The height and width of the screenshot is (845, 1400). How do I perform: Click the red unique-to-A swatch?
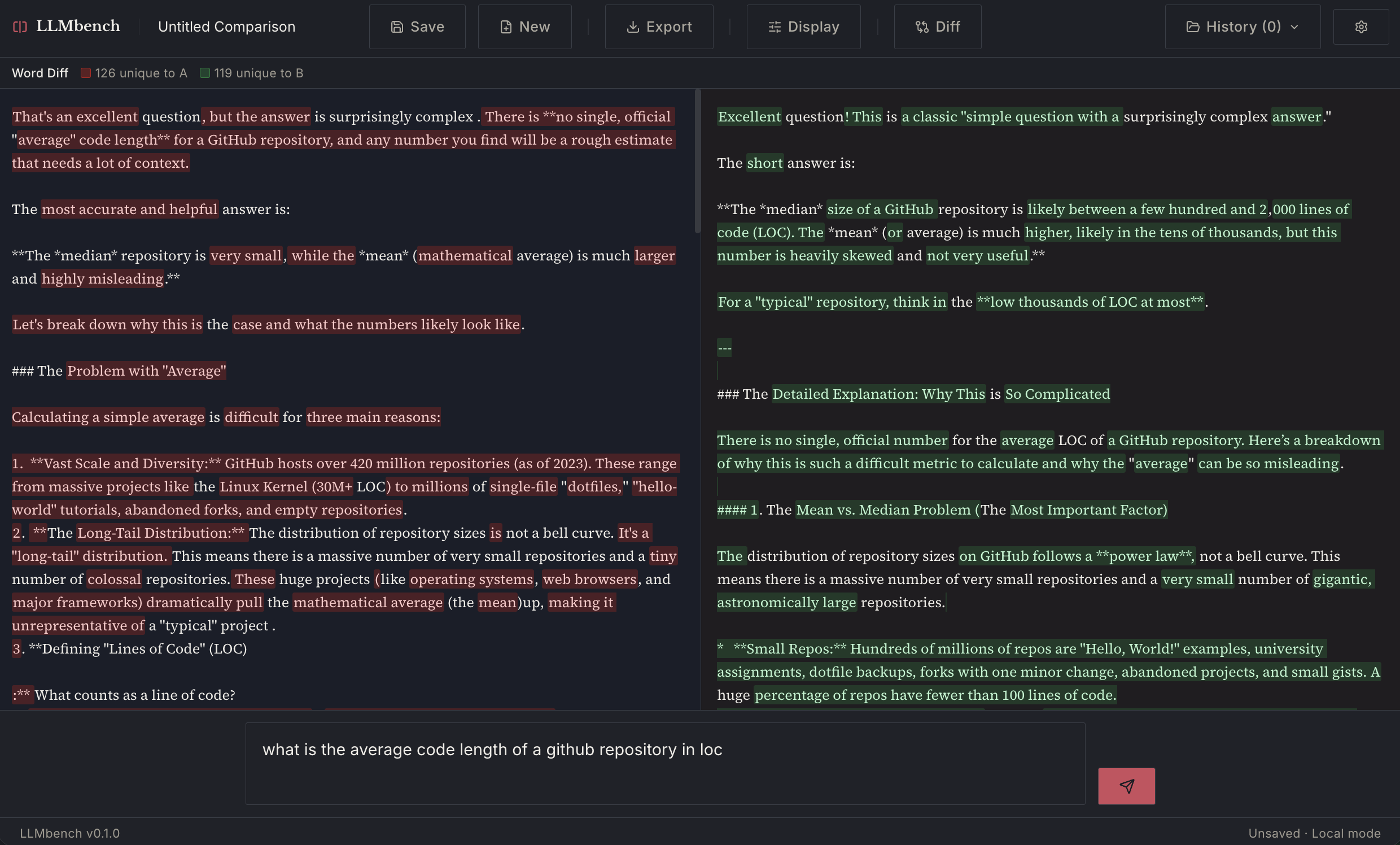pos(86,73)
